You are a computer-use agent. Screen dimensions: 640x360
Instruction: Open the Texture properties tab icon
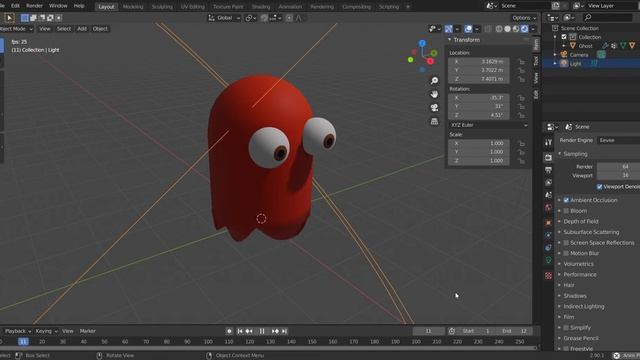[x=548, y=276]
